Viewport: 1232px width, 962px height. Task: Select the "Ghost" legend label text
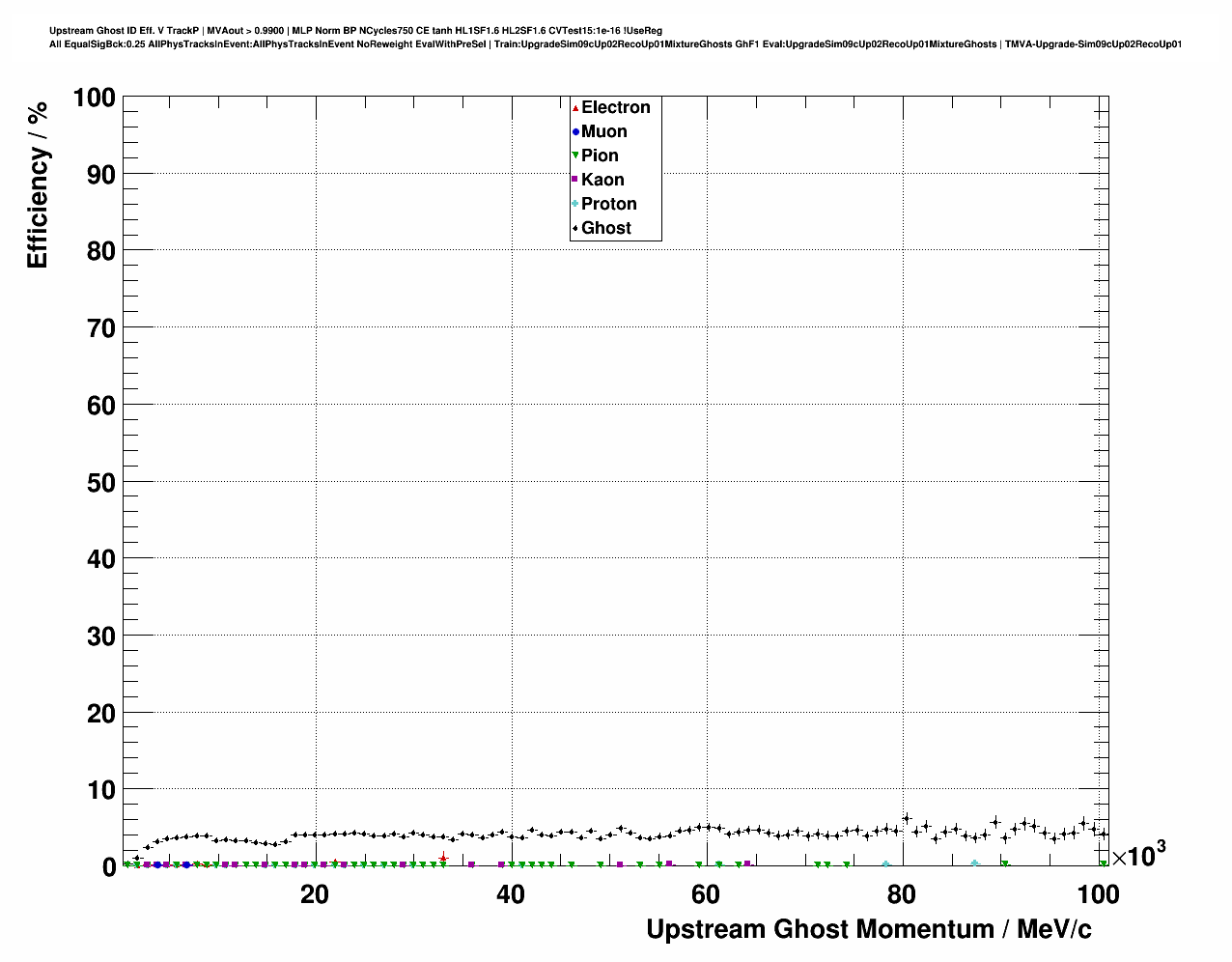click(605, 228)
